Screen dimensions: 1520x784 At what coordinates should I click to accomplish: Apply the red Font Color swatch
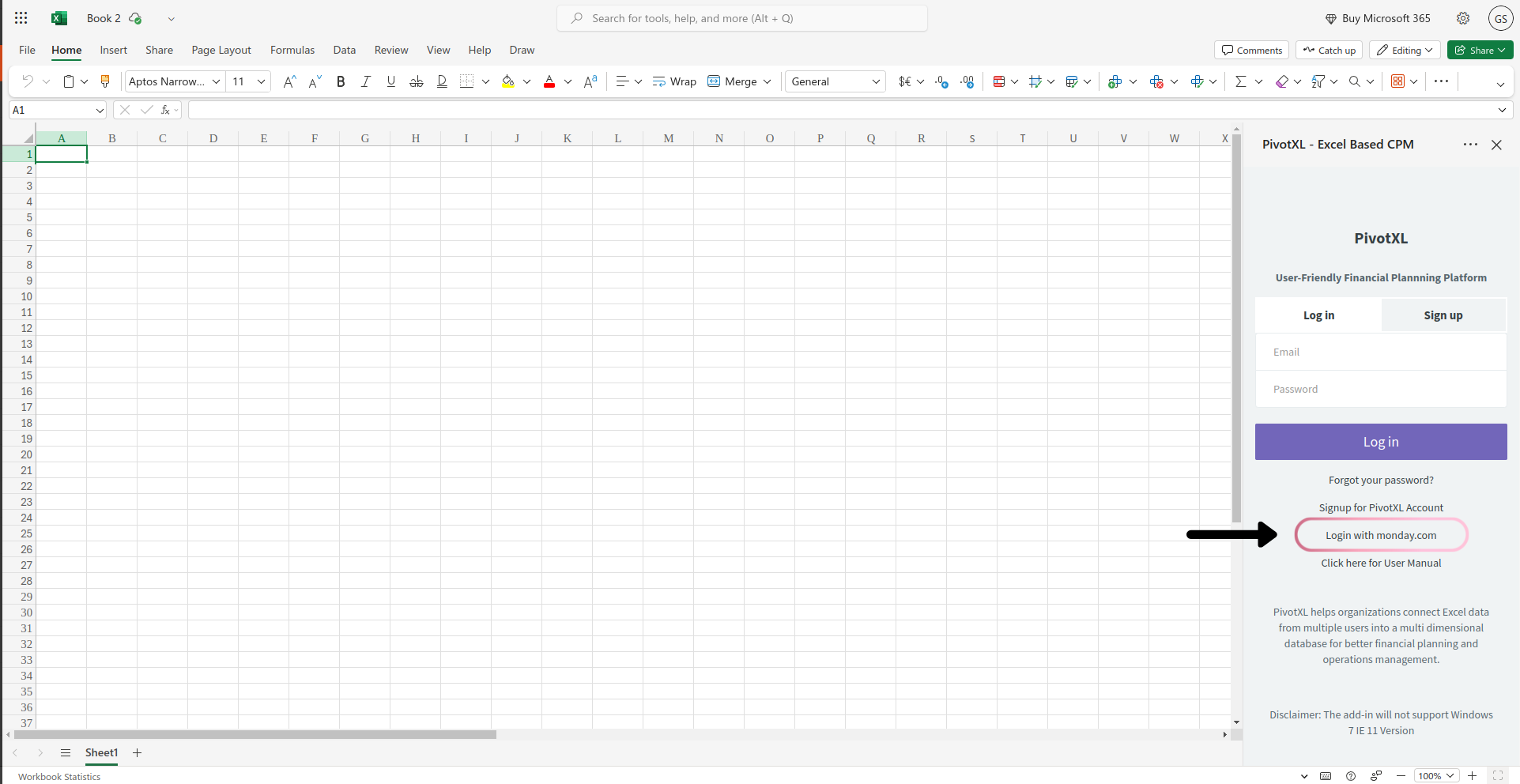[549, 81]
